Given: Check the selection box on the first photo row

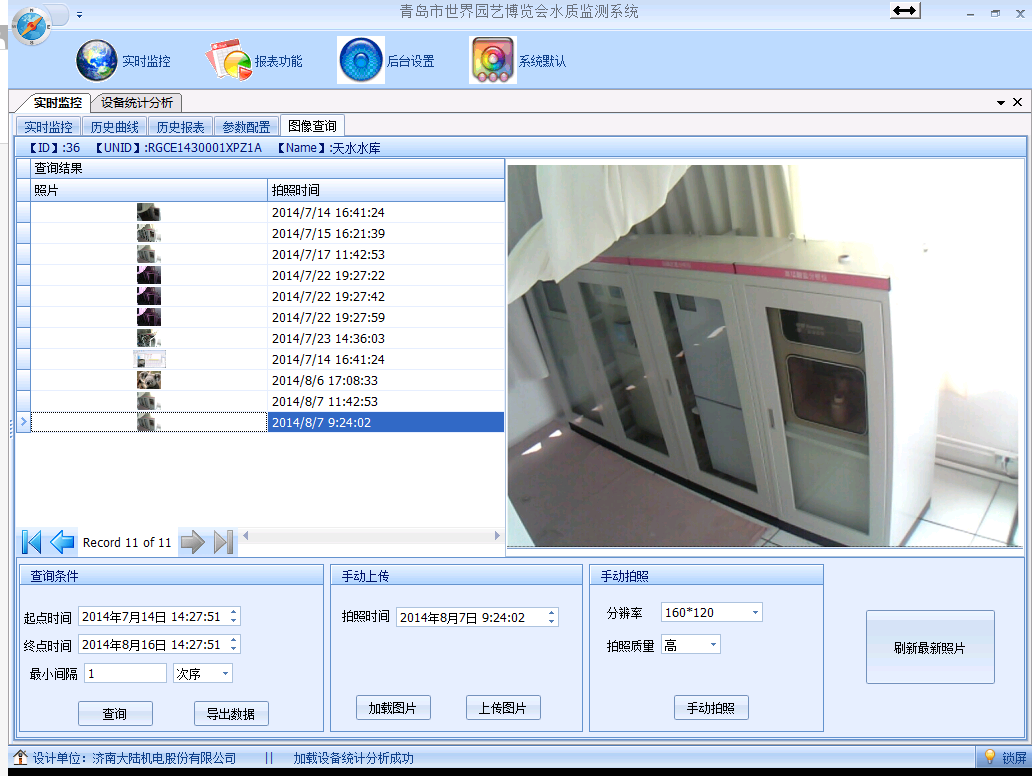Looking at the screenshot, I should [22, 211].
